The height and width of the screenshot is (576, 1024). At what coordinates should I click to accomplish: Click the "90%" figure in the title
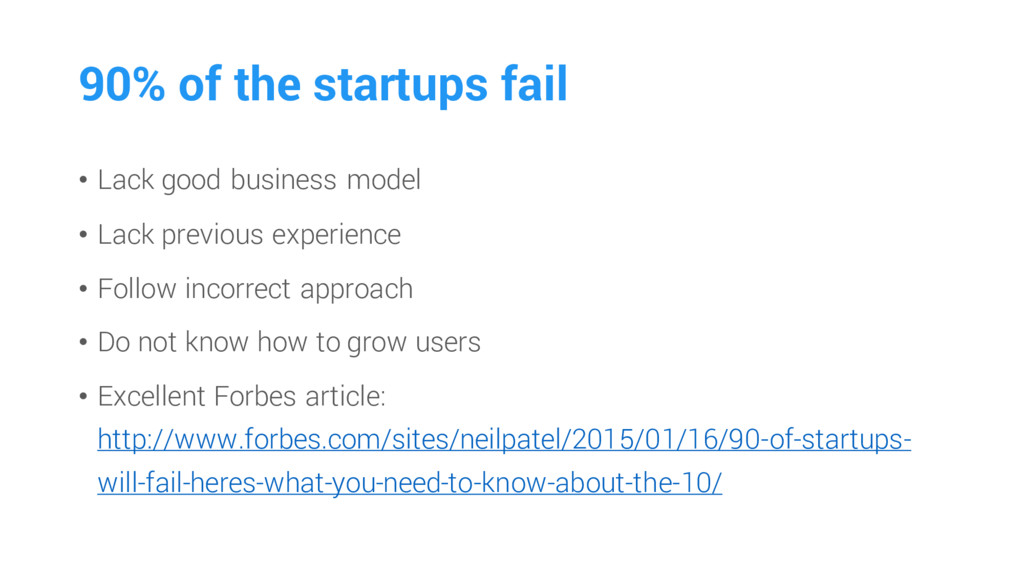122,85
